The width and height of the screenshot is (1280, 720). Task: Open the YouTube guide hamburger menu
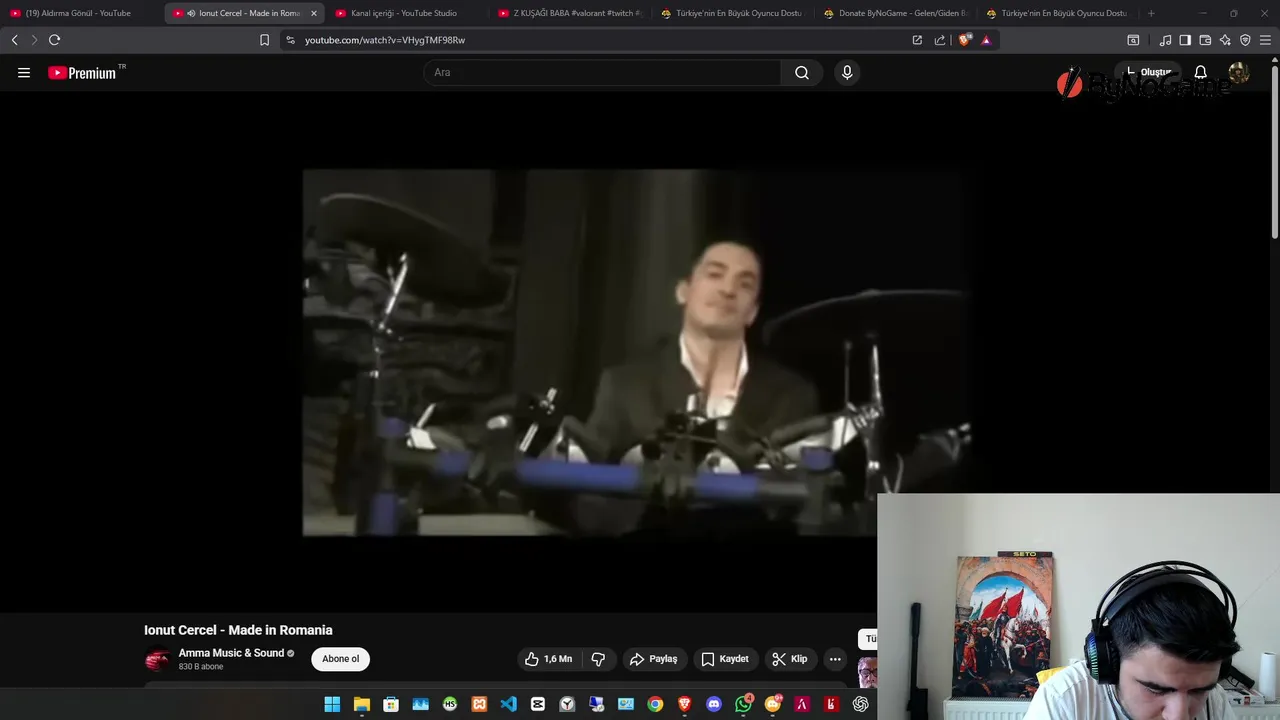(x=24, y=73)
